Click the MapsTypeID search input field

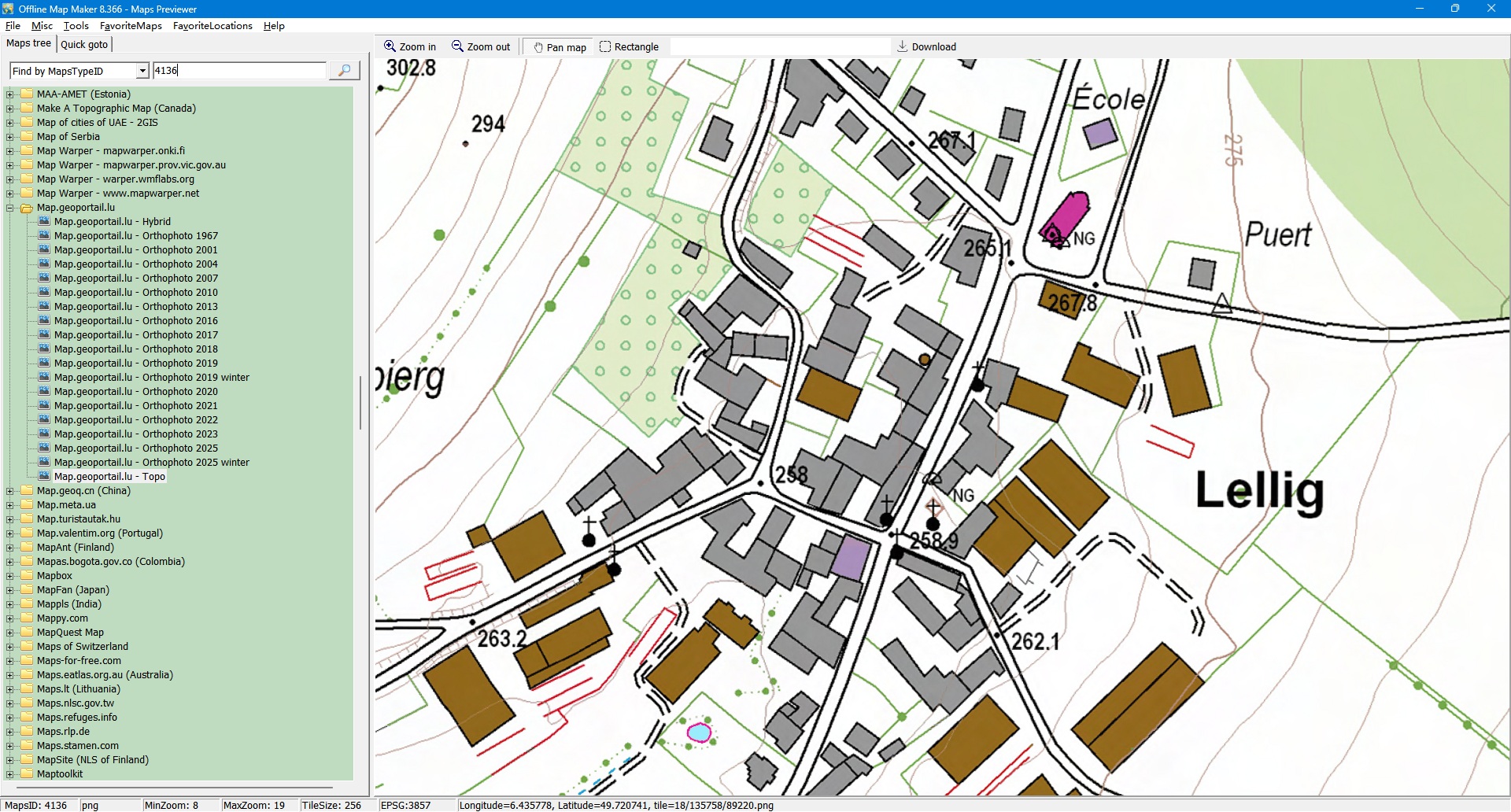238,71
